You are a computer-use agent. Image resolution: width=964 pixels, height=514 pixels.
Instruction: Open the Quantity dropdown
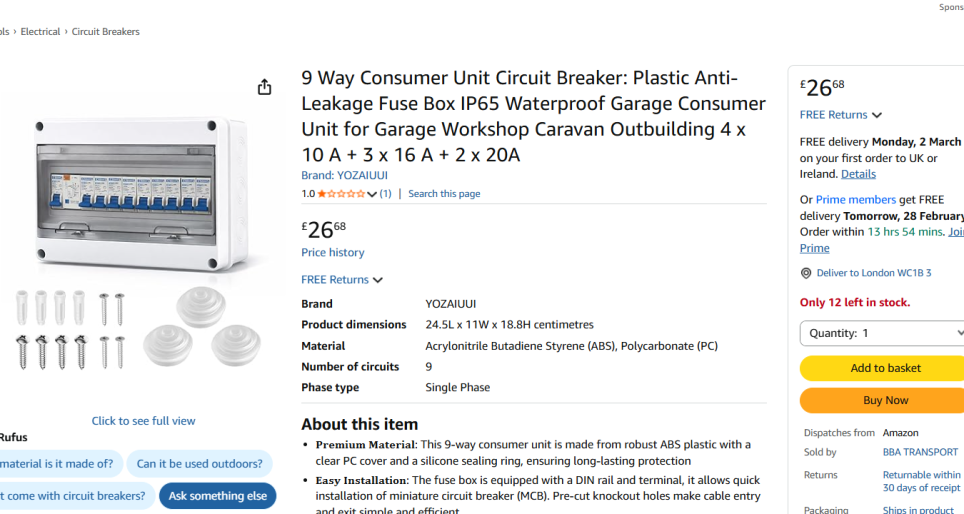pyautogui.click(x=882, y=333)
